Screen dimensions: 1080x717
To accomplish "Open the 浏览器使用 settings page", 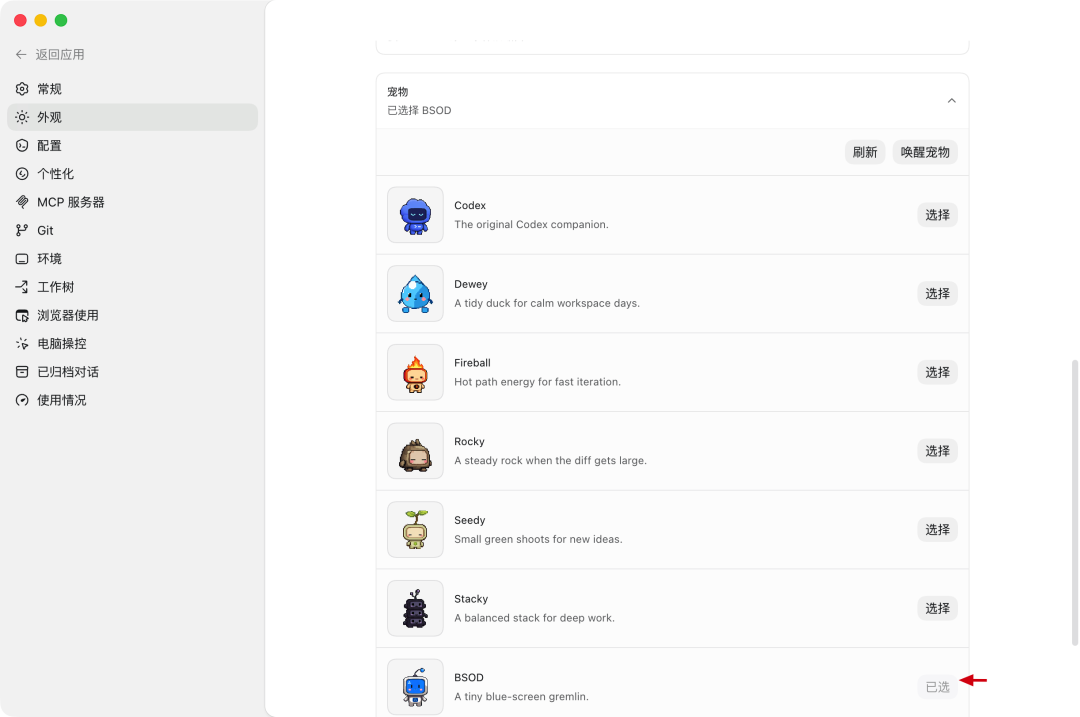I will click(132, 315).
